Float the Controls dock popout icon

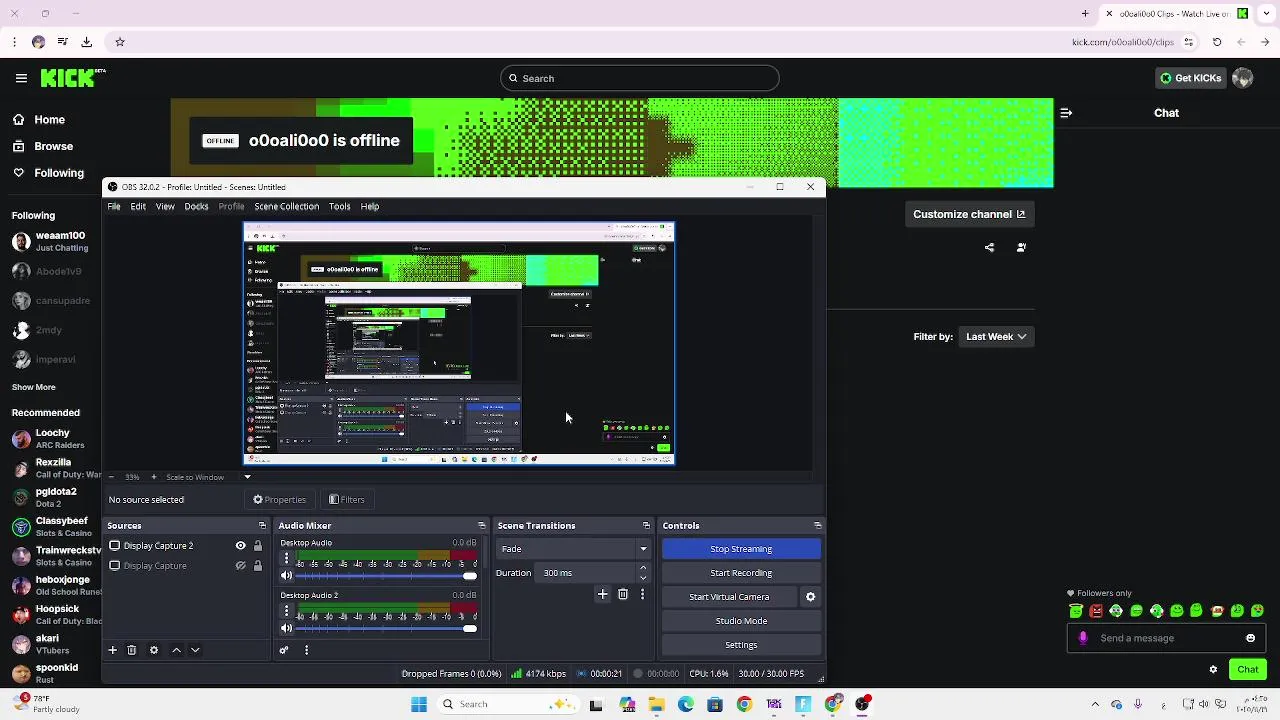point(818,526)
